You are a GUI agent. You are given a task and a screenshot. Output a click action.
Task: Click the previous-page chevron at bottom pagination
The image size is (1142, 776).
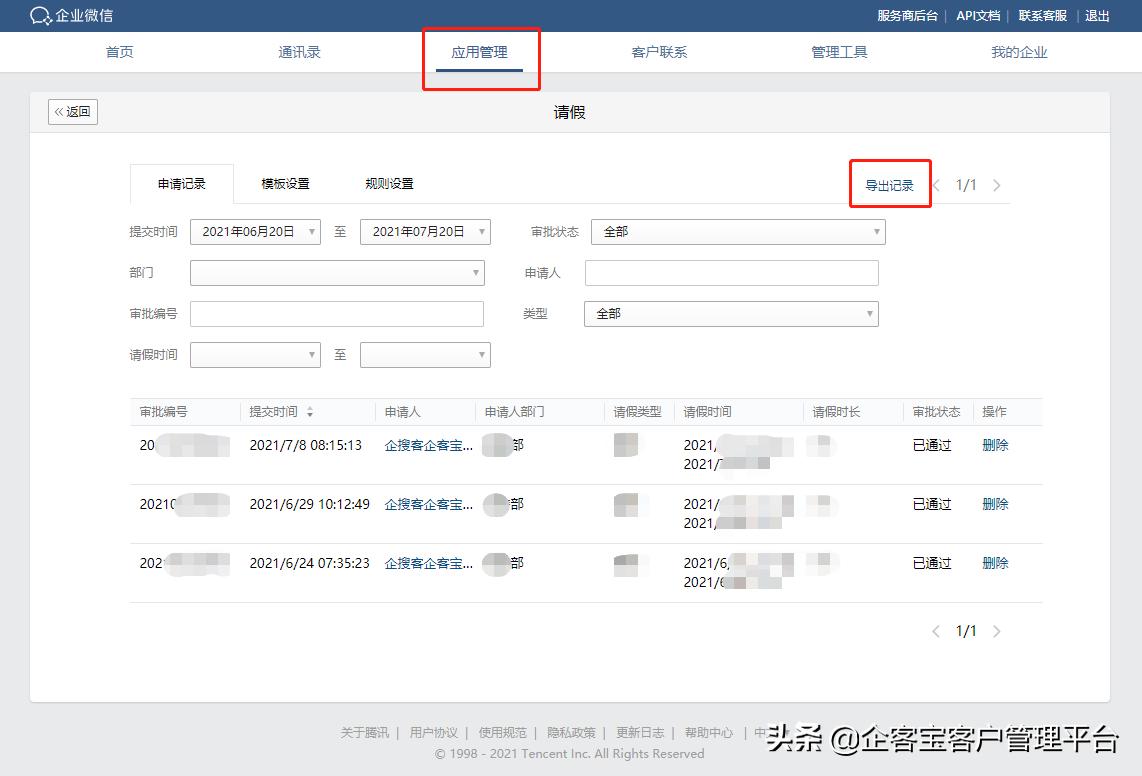click(936, 631)
